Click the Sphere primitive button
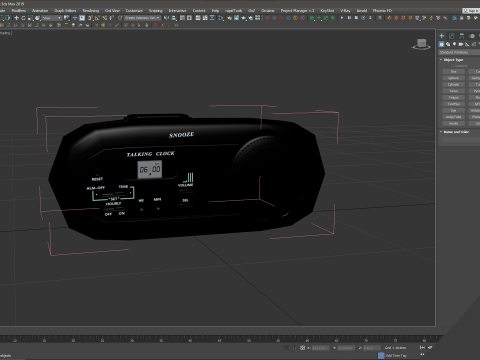The image size is (480, 360). [454, 78]
